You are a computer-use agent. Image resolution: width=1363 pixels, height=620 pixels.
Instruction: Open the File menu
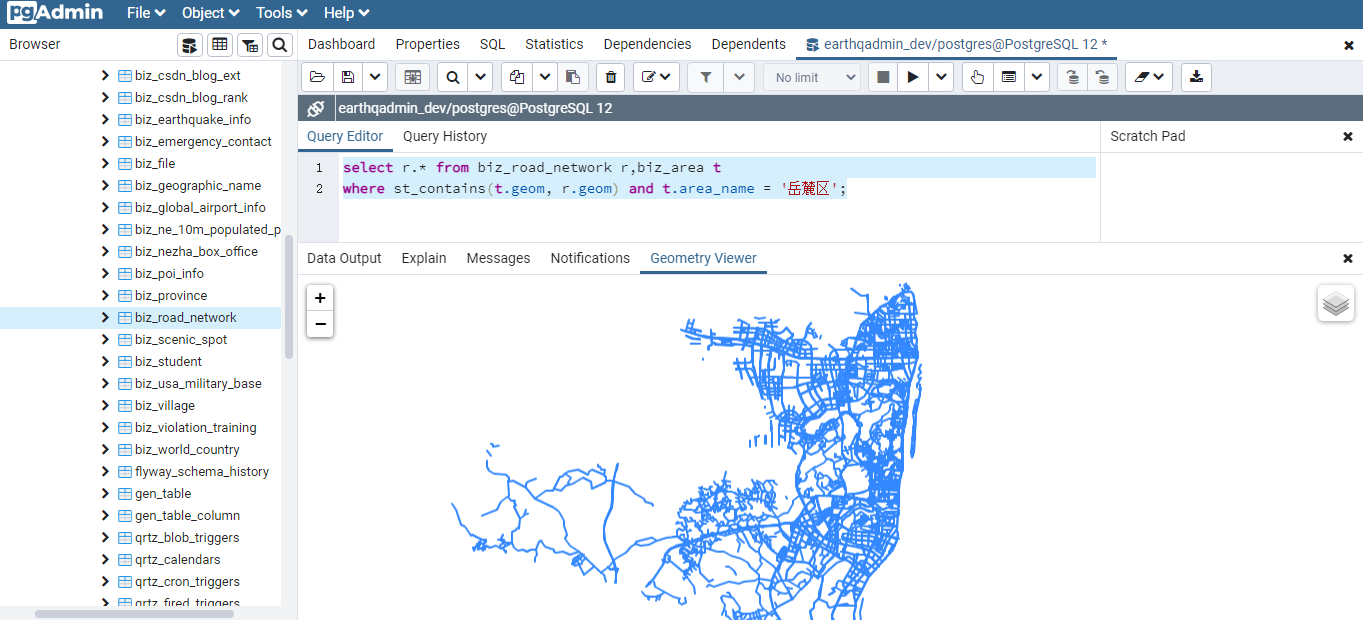pos(146,13)
